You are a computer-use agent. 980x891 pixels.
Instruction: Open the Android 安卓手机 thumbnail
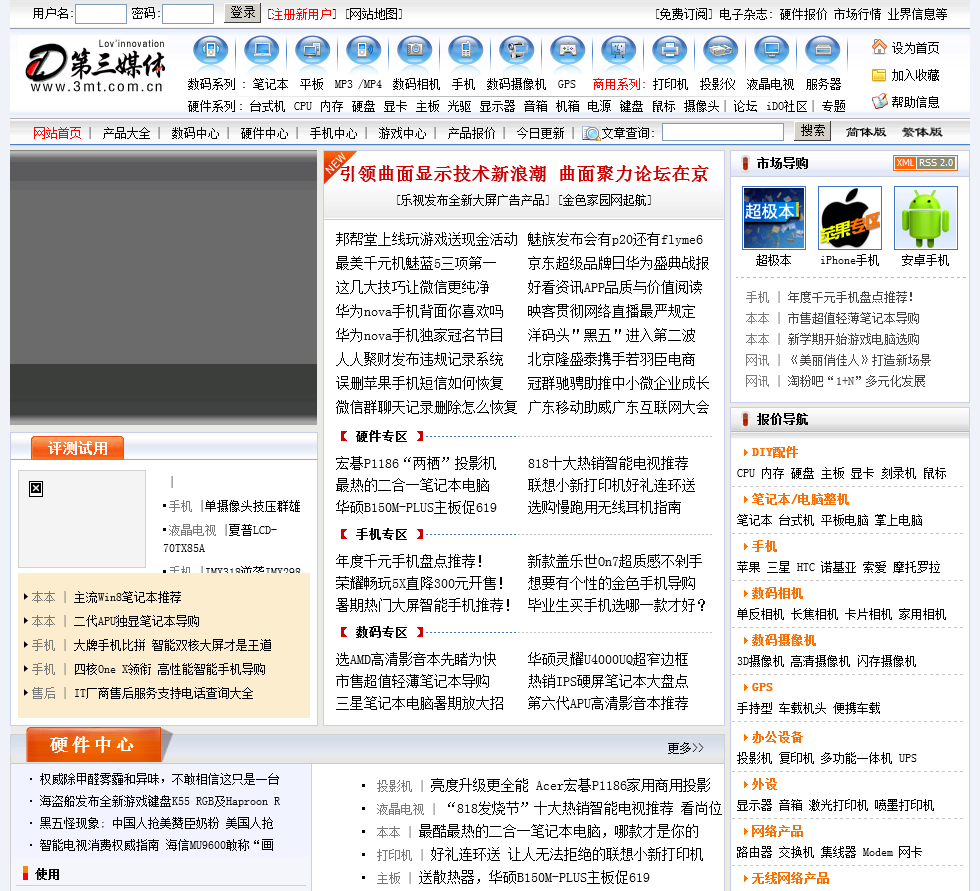[x=926, y=218]
